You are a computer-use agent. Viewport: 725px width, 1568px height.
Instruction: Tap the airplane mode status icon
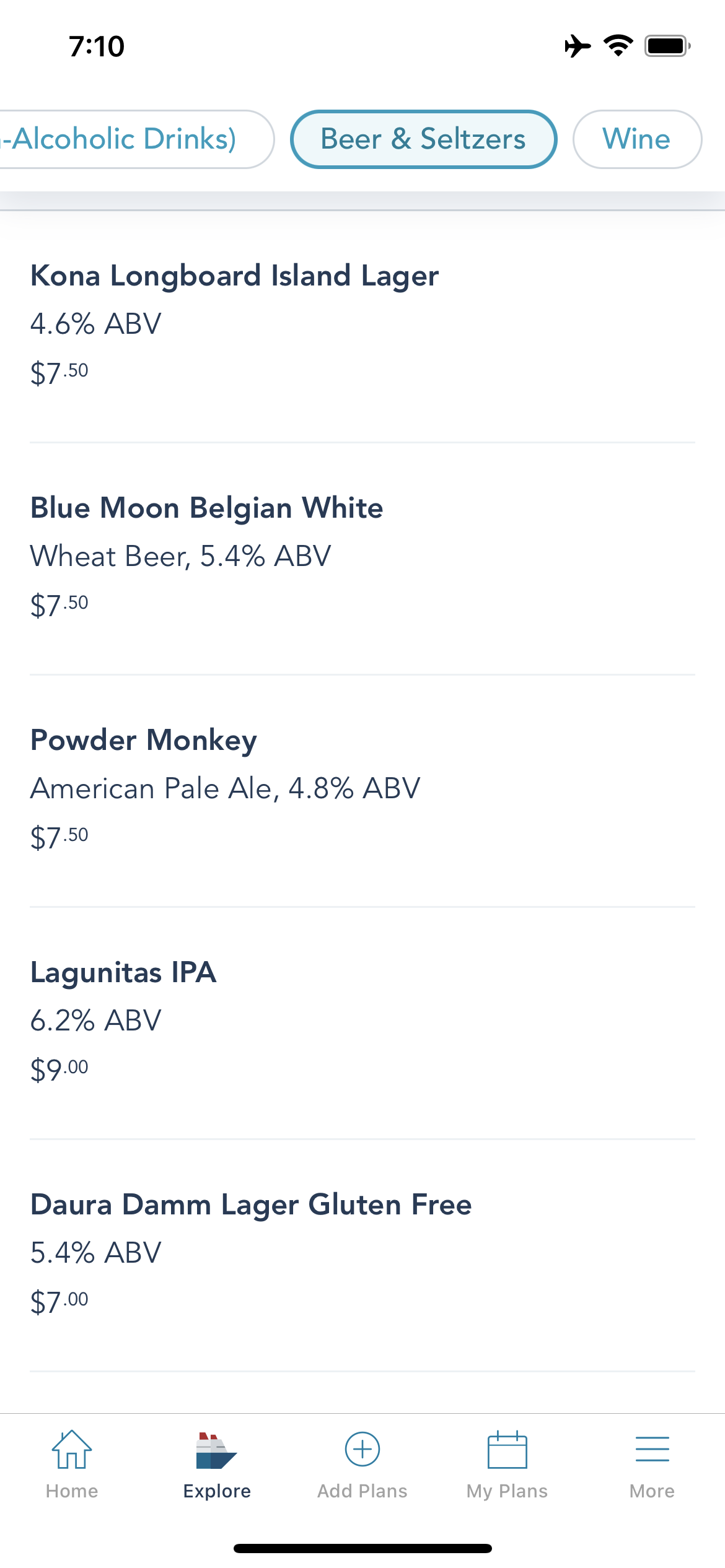[578, 46]
